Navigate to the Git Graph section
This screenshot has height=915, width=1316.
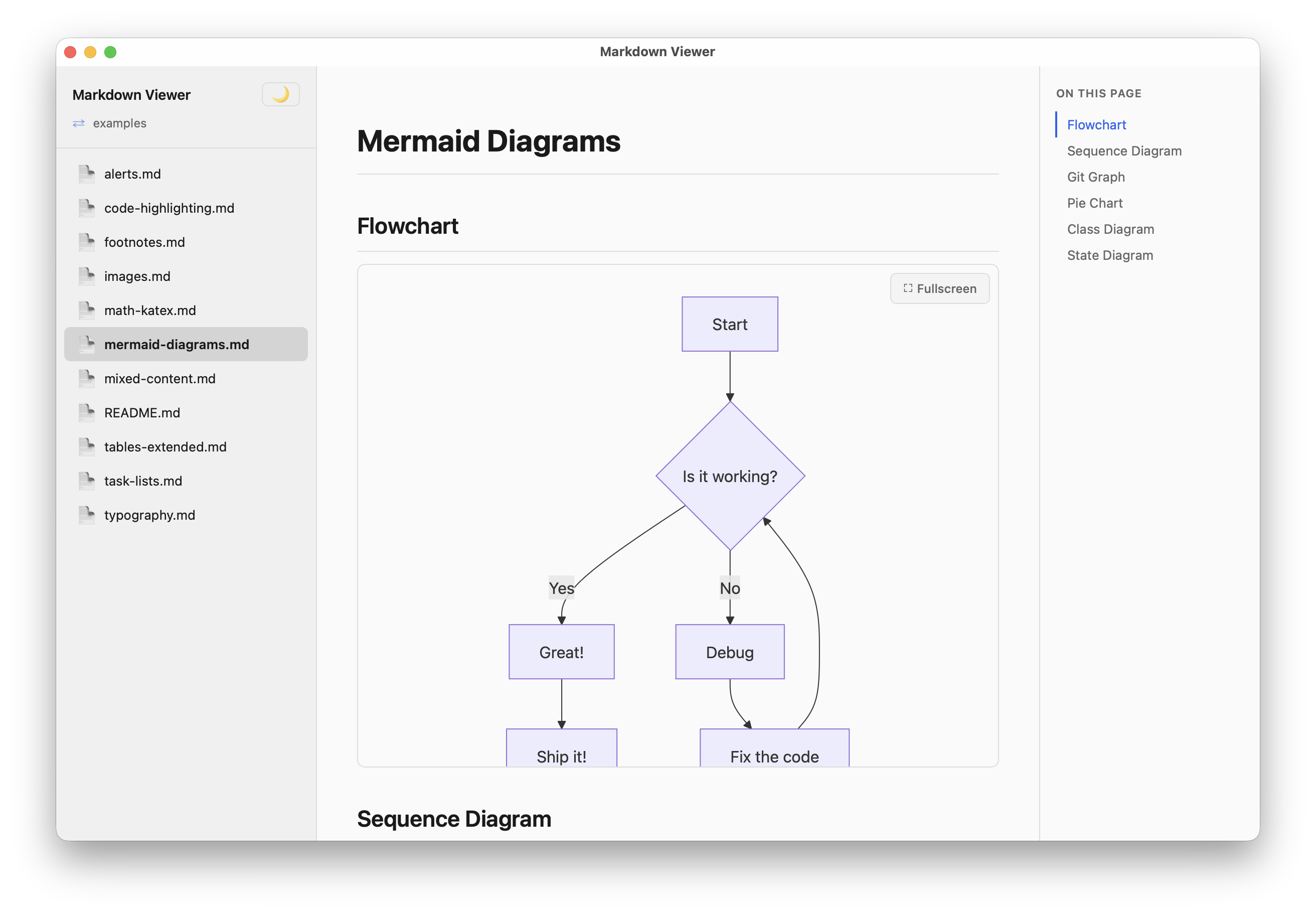1095,177
